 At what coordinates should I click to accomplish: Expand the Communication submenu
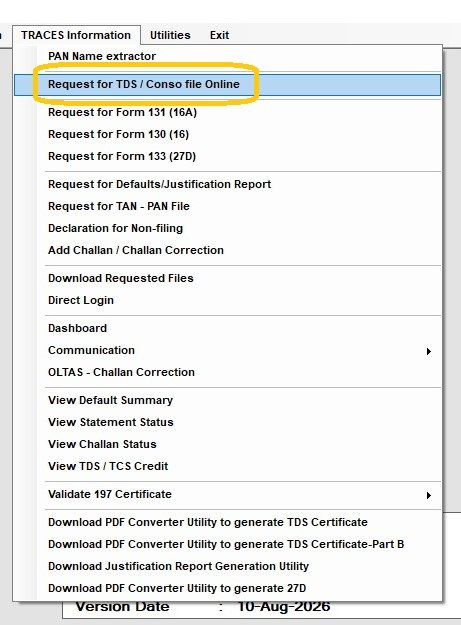228,350
